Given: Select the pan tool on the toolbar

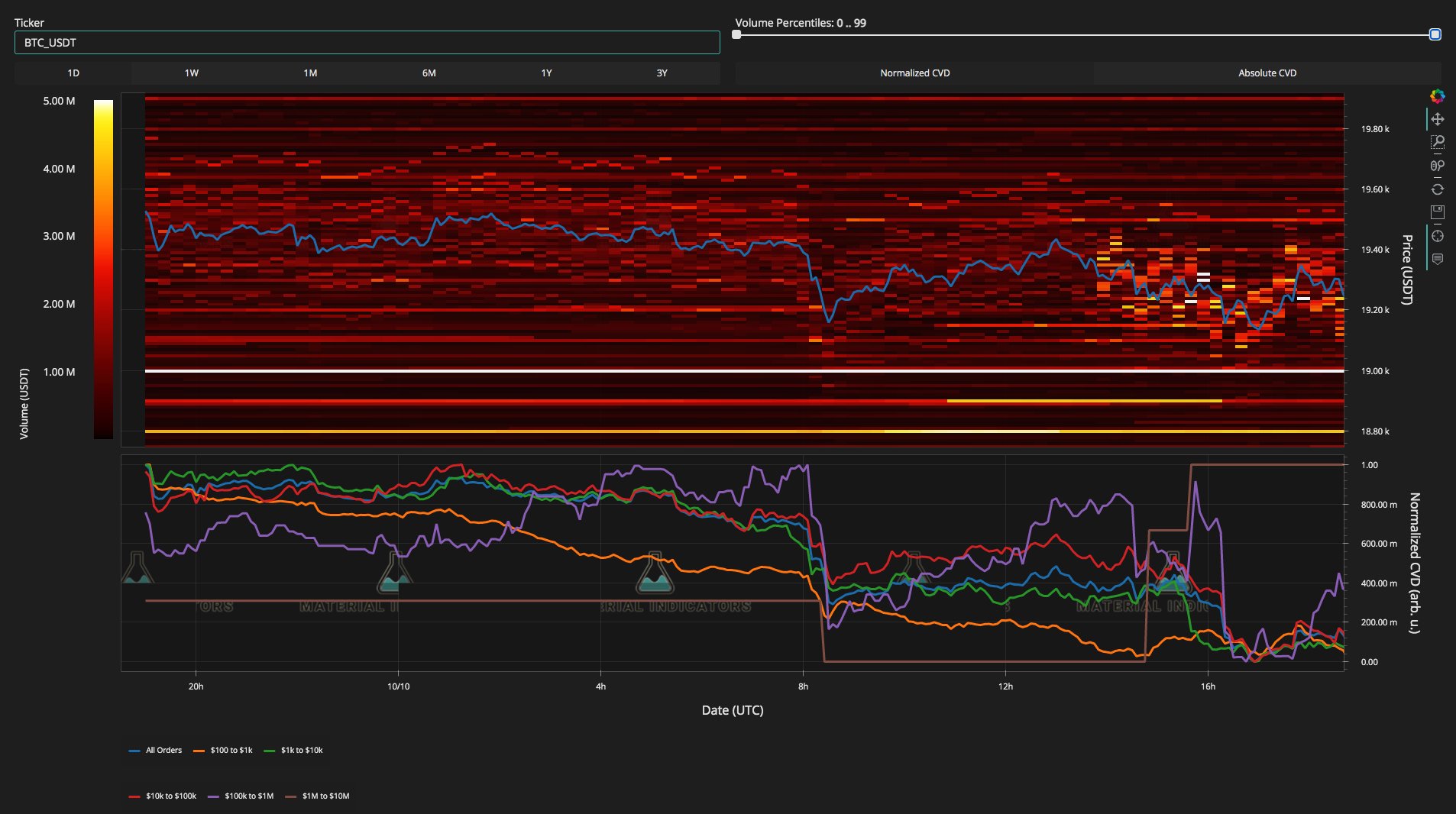Looking at the screenshot, I should 1439,119.
